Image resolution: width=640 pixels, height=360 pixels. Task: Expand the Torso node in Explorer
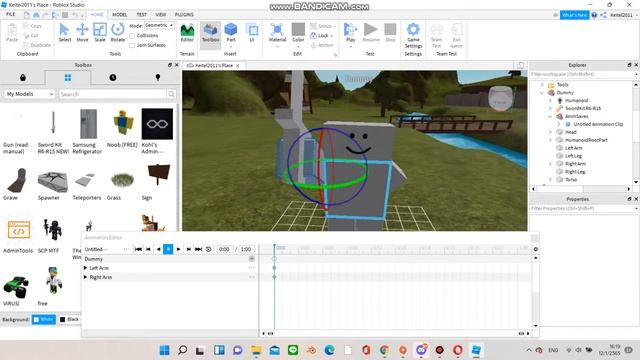(x=550, y=180)
